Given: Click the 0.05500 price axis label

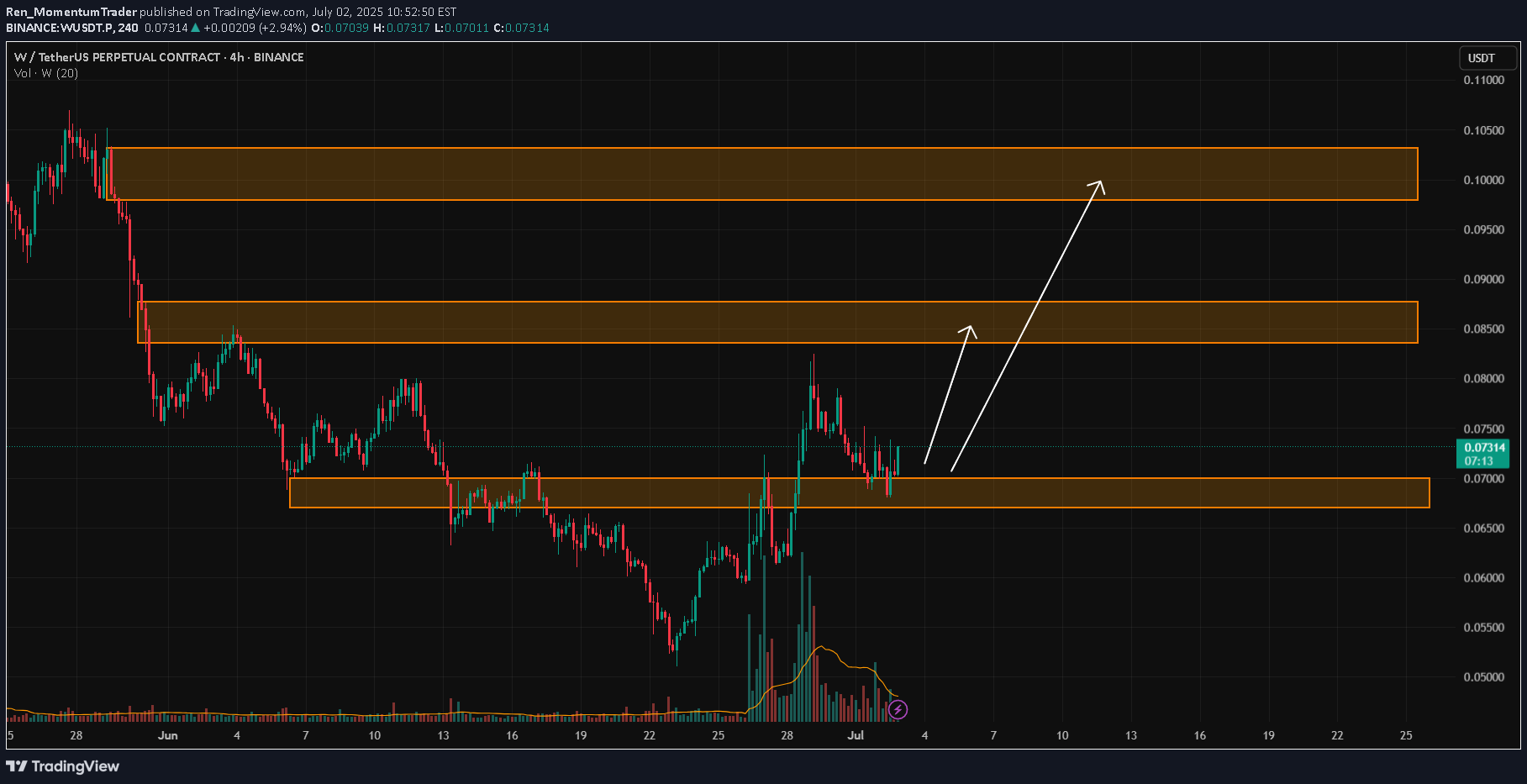Looking at the screenshot, I should click(x=1483, y=627).
